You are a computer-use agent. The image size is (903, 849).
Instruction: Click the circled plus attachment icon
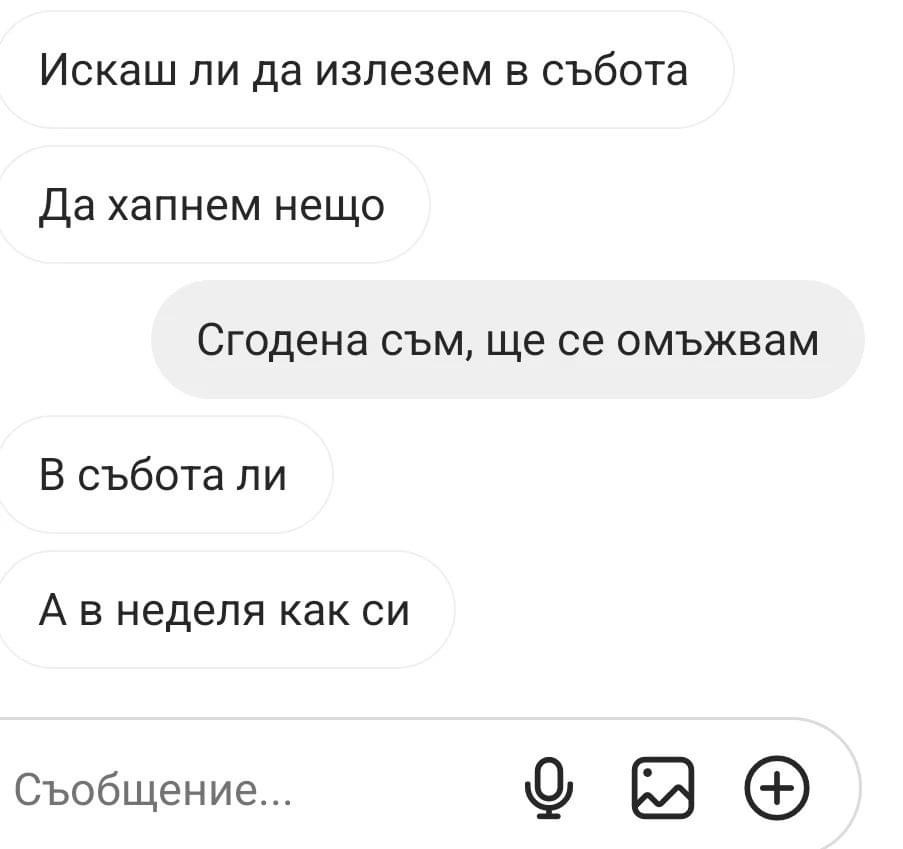[x=777, y=787]
